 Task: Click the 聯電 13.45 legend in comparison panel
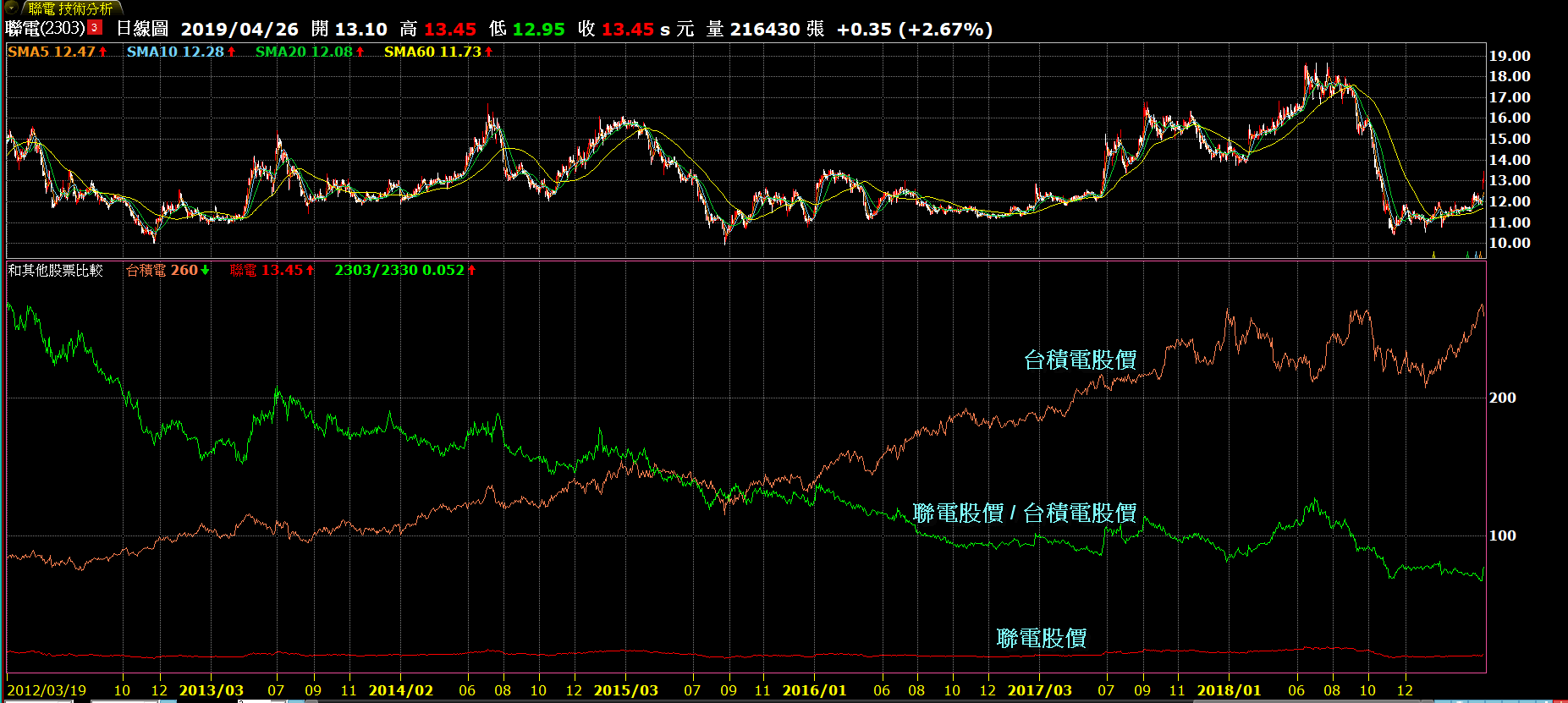tap(266, 270)
